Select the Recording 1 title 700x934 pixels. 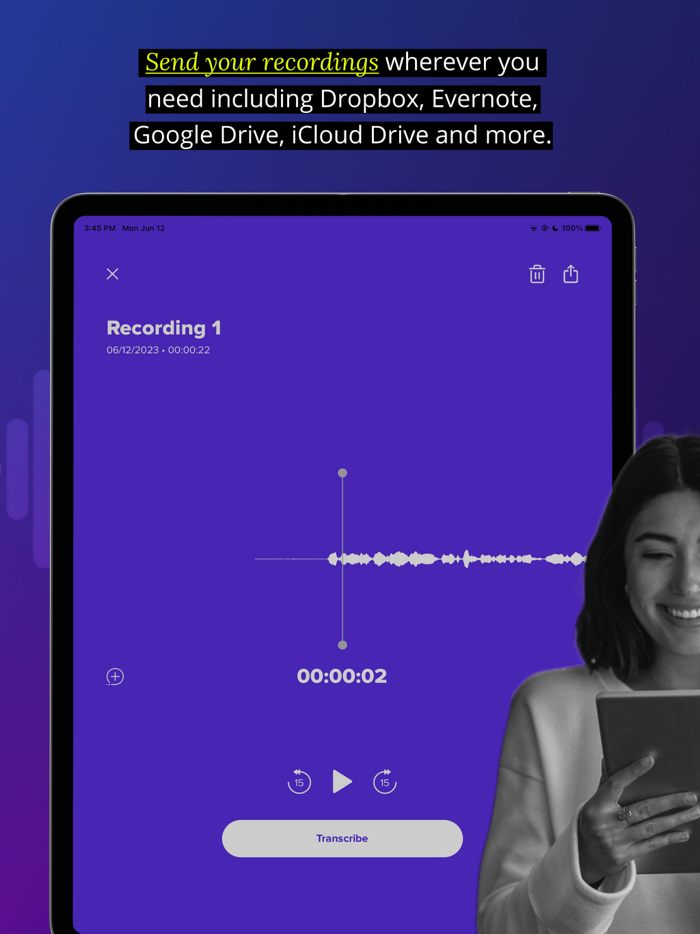coord(164,328)
